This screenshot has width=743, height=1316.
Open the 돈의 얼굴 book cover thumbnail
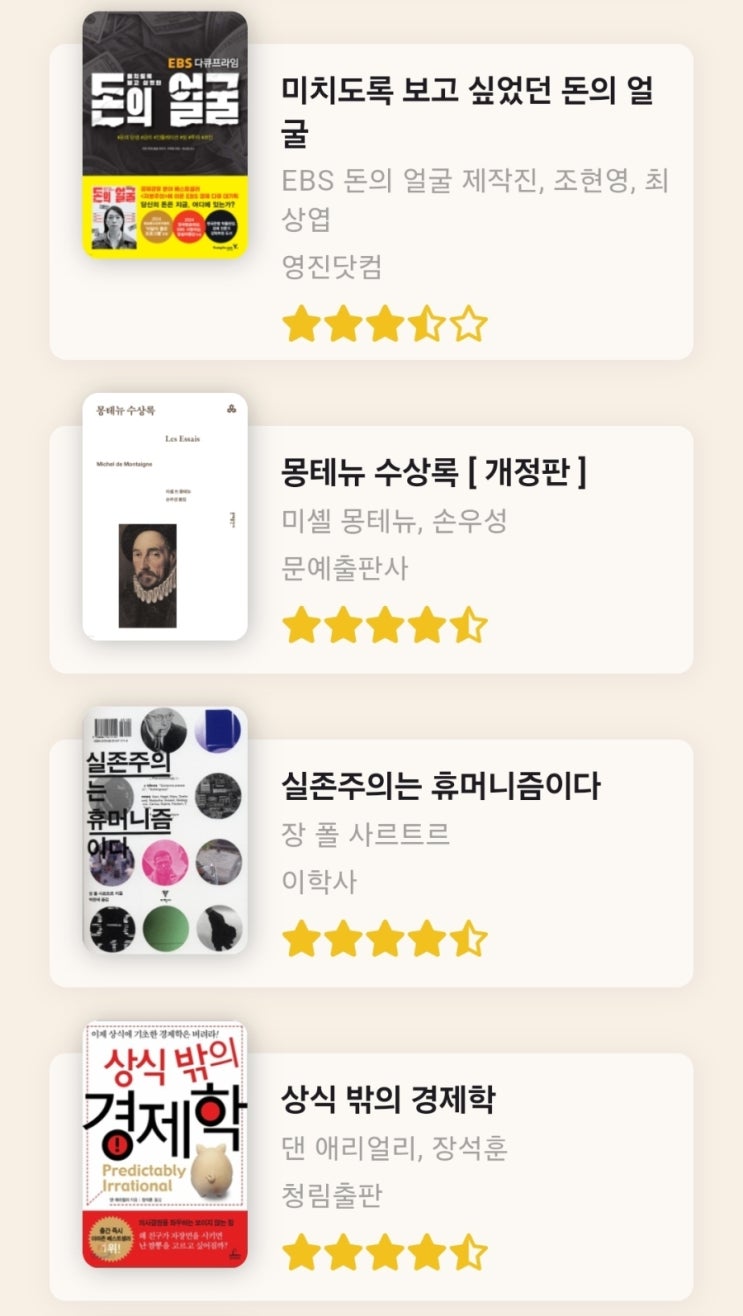pyautogui.click(x=164, y=135)
